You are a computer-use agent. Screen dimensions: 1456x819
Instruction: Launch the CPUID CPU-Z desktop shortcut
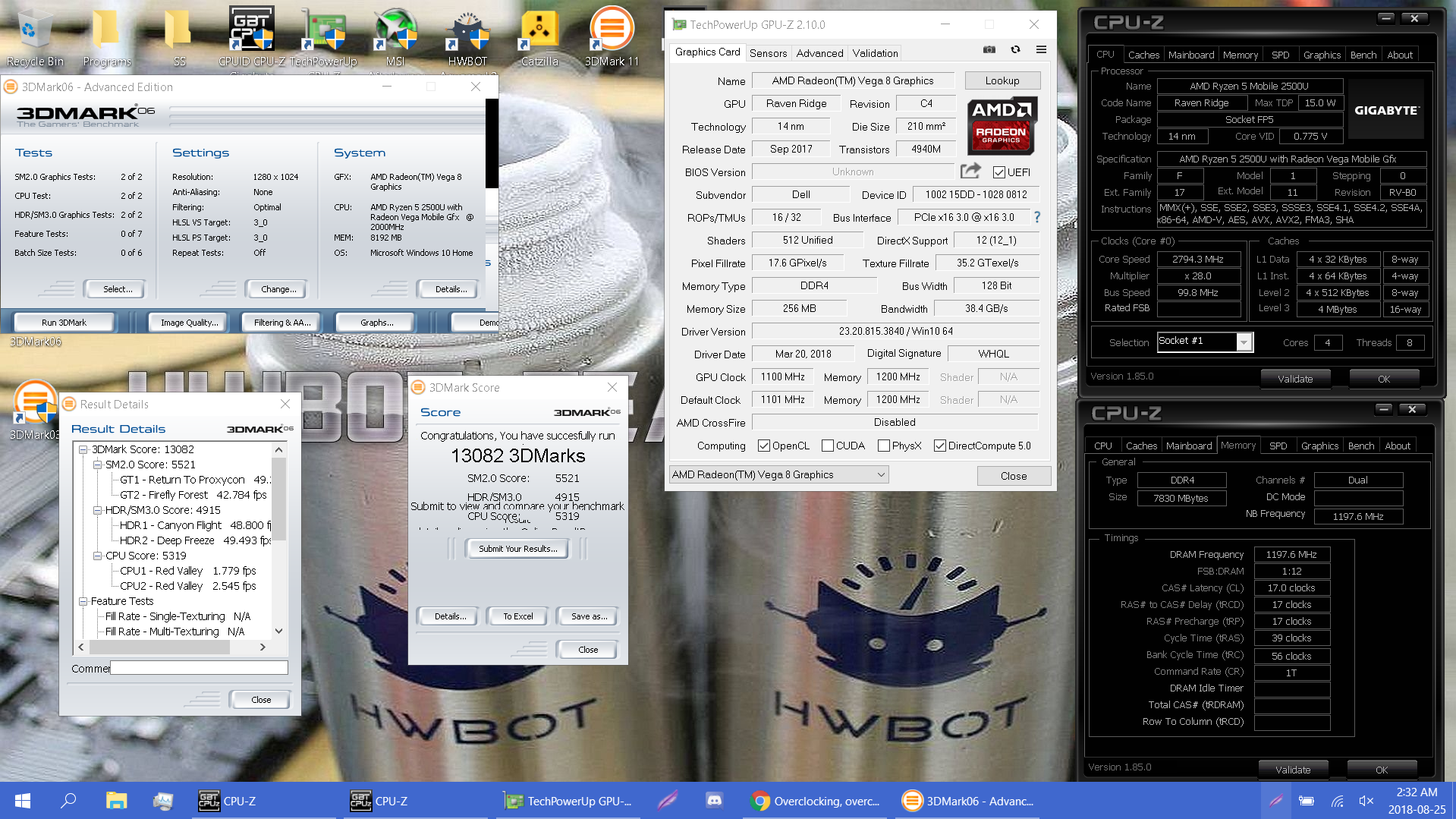click(252, 38)
